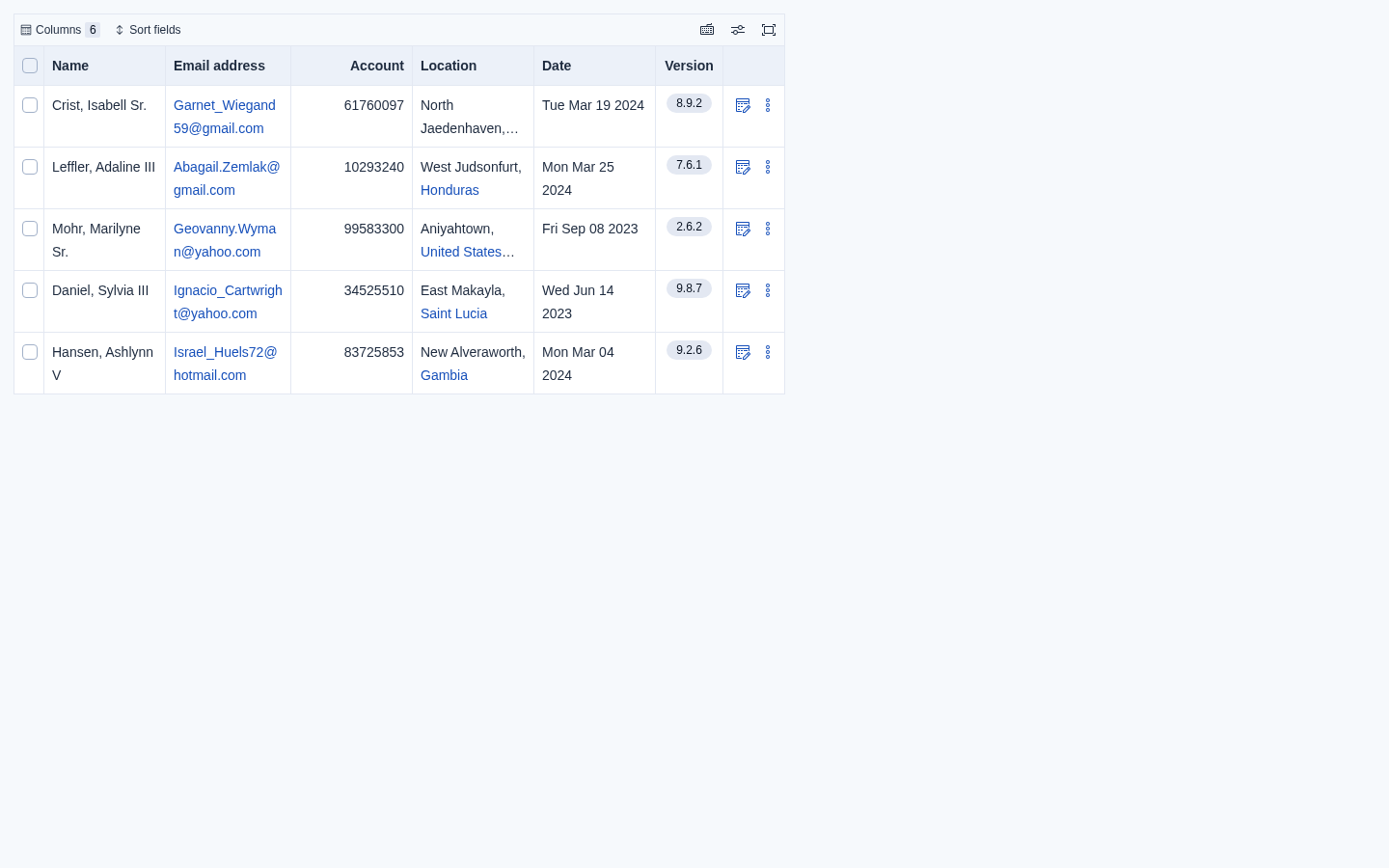Follow the Saint Lucia location link

point(453,313)
